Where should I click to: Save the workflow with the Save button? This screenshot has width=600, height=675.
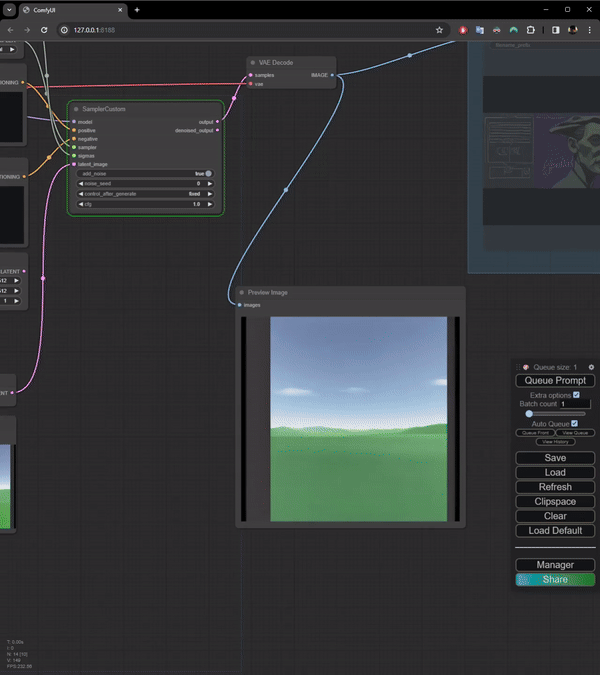point(555,458)
